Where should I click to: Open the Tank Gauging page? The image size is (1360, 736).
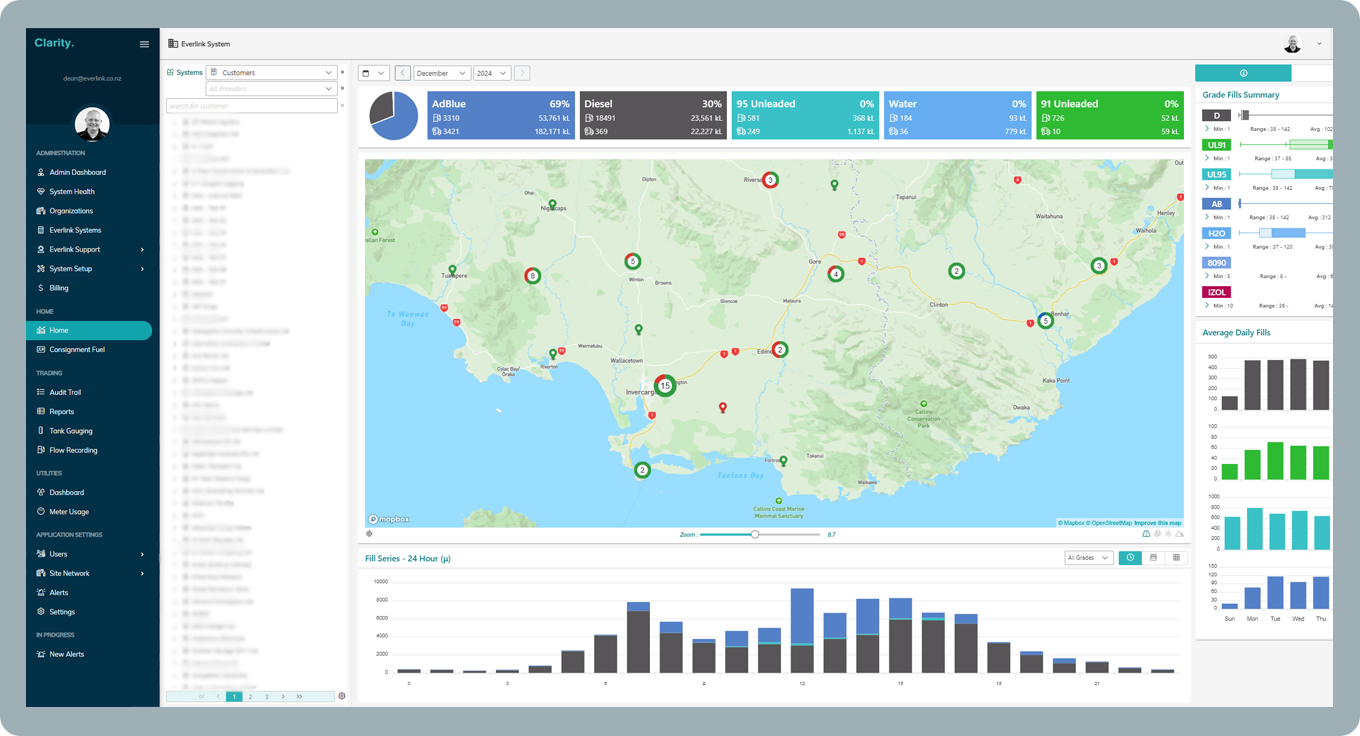coord(71,431)
